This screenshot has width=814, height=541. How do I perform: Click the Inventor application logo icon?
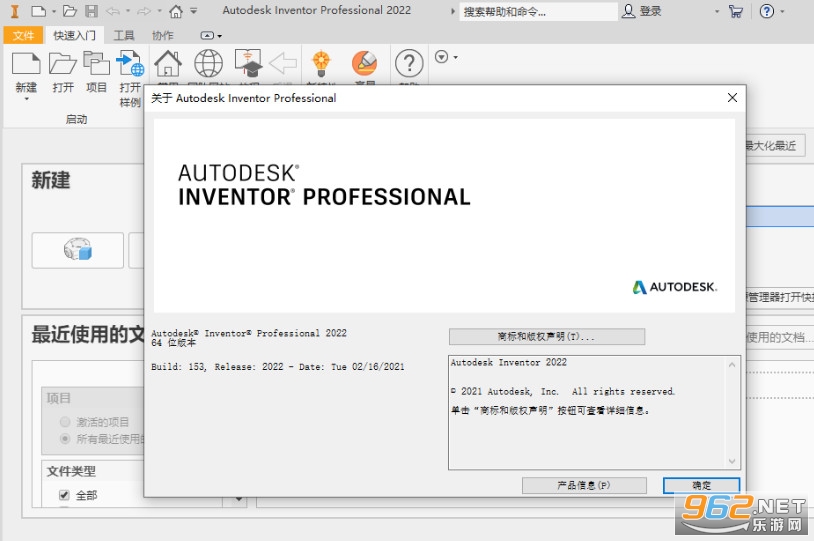pos(15,11)
